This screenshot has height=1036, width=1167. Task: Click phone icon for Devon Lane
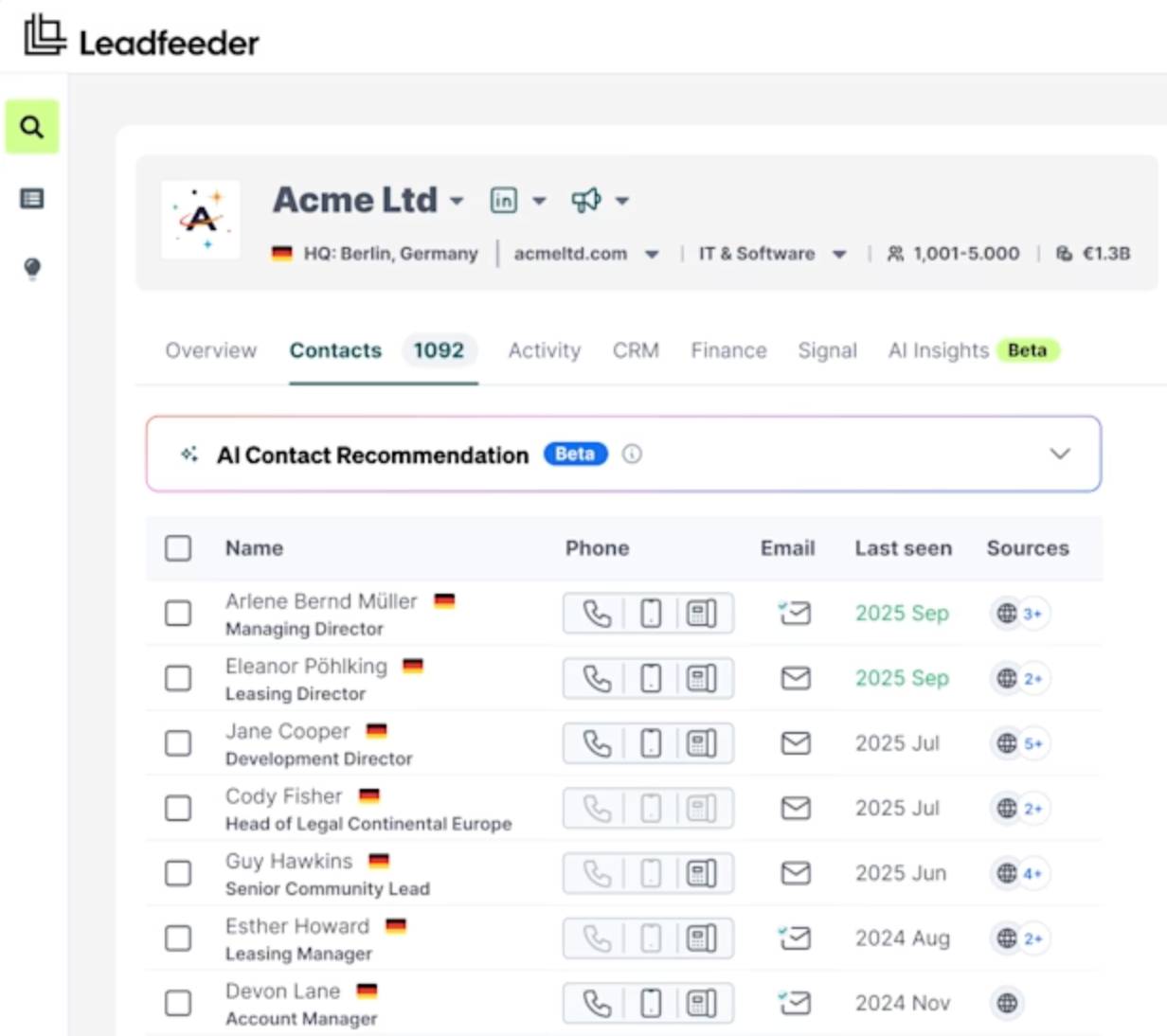pyautogui.click(x=597, y=1004)
